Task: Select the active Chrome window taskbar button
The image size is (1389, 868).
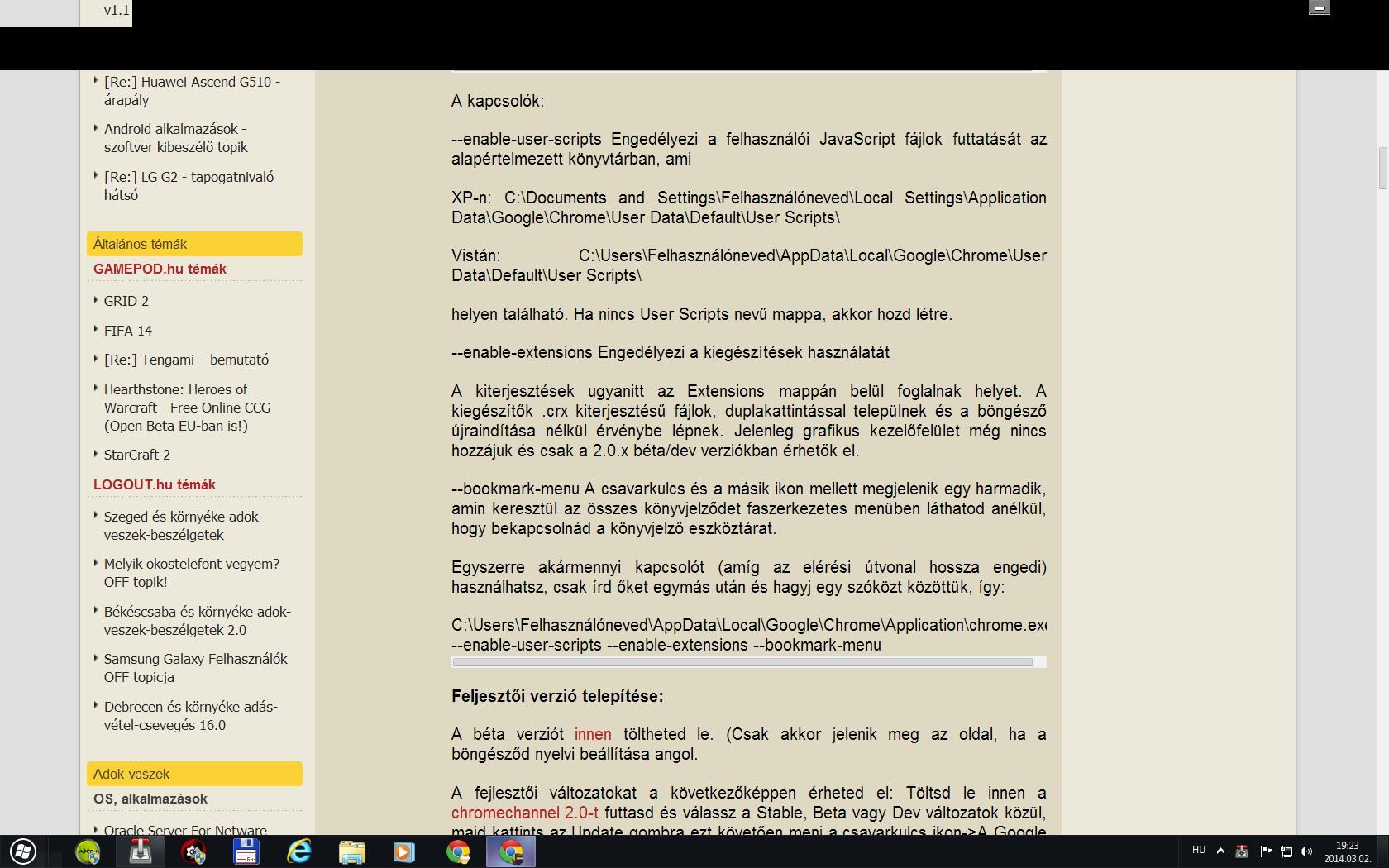Action: (x=511, y=851)
